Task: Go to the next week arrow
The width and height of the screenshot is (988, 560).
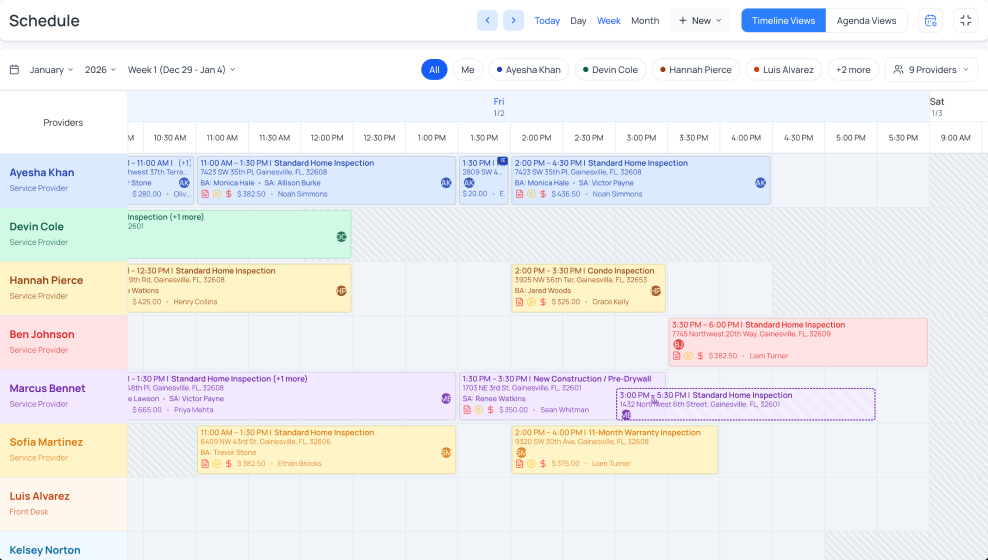Action: click(x=514, y=20)
